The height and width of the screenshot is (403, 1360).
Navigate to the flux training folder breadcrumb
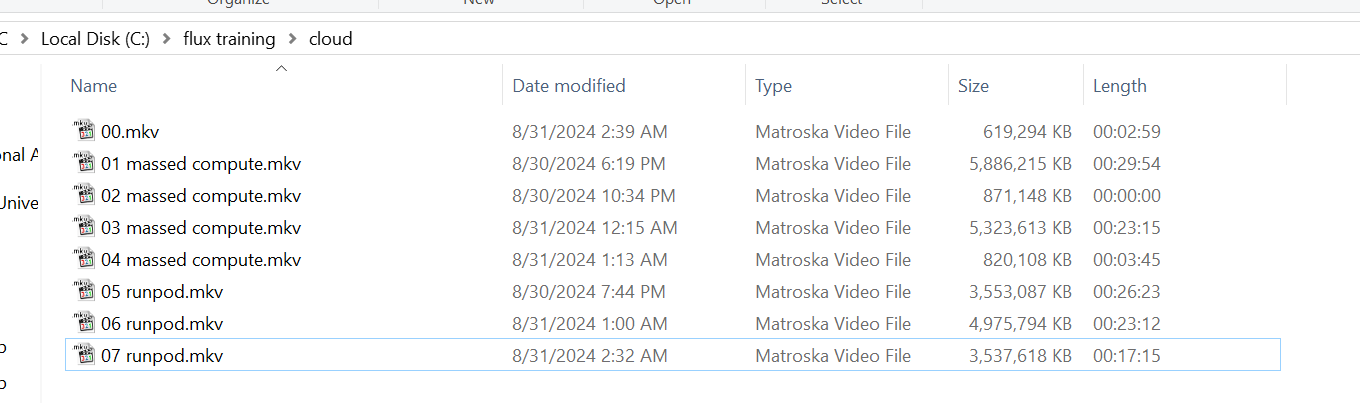click(229, 39)
